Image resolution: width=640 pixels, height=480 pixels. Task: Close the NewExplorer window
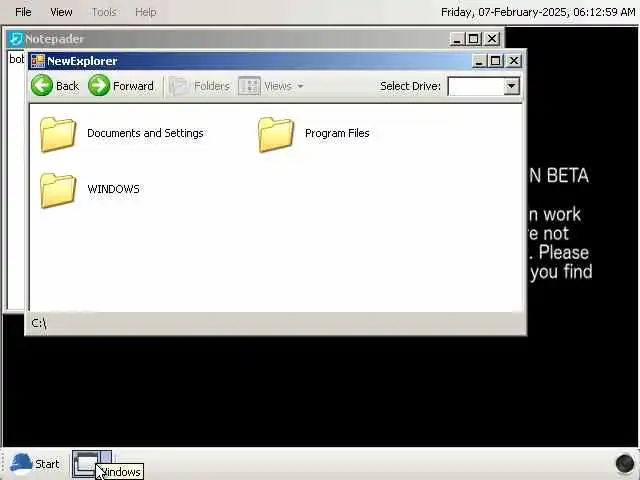(513, 61)
